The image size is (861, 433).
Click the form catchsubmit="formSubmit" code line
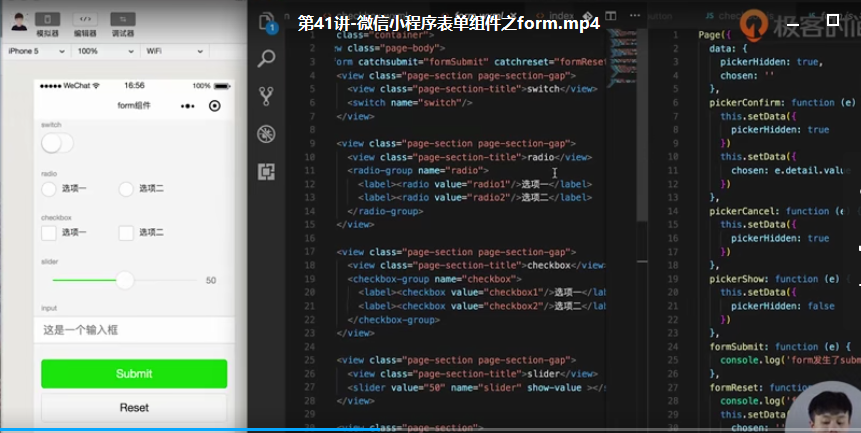coord(470,62)
